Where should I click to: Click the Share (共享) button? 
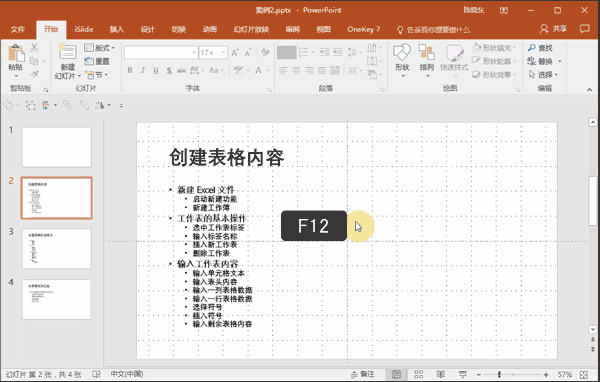click(554, 29)
